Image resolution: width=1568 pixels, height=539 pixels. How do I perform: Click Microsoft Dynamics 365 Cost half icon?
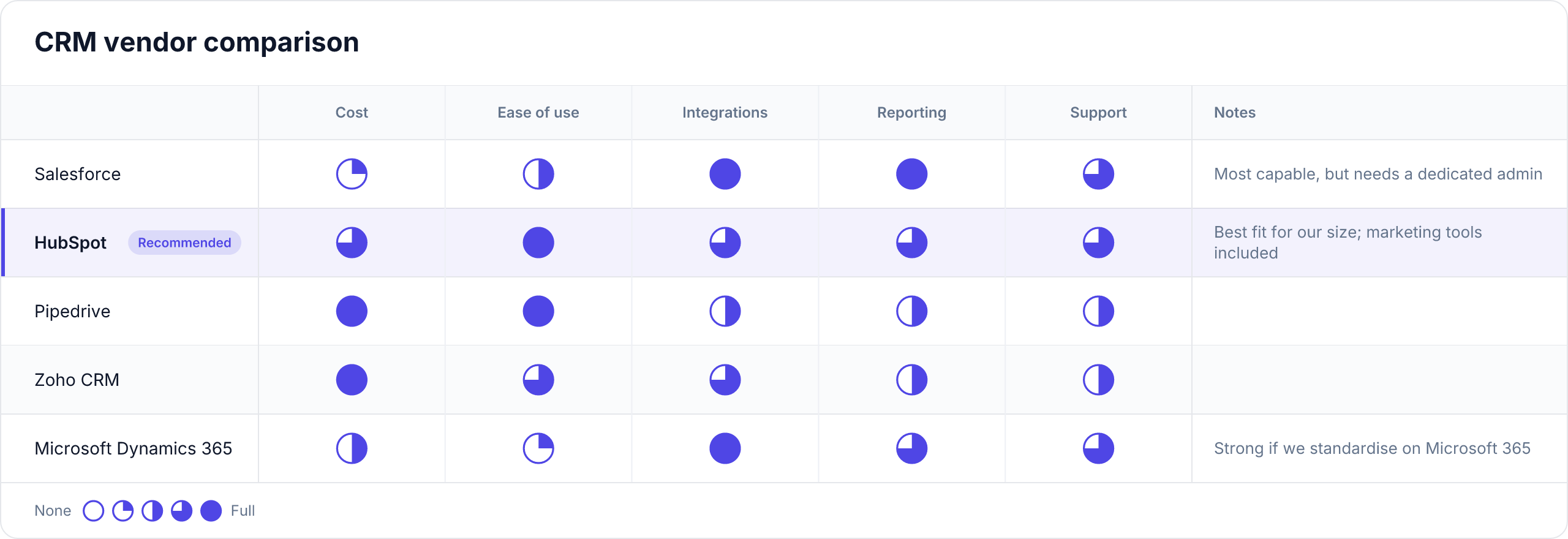(352, 448)
